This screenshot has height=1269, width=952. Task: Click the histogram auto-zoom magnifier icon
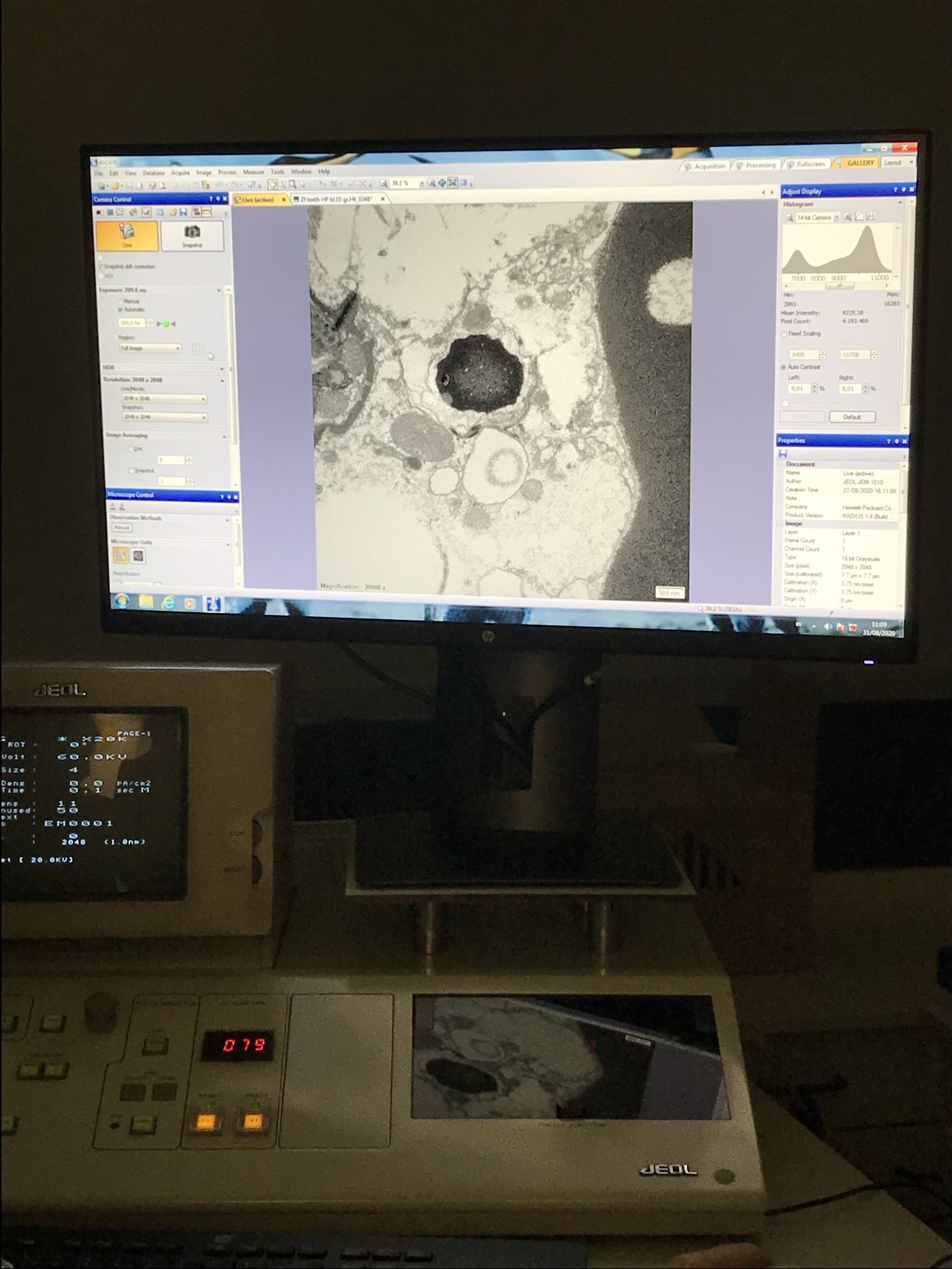pyautogui.click(x=848, y=217)
